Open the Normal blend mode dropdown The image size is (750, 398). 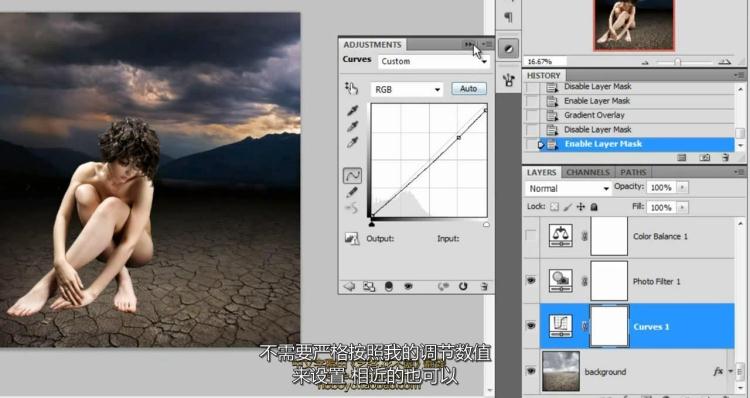[568, 188]
